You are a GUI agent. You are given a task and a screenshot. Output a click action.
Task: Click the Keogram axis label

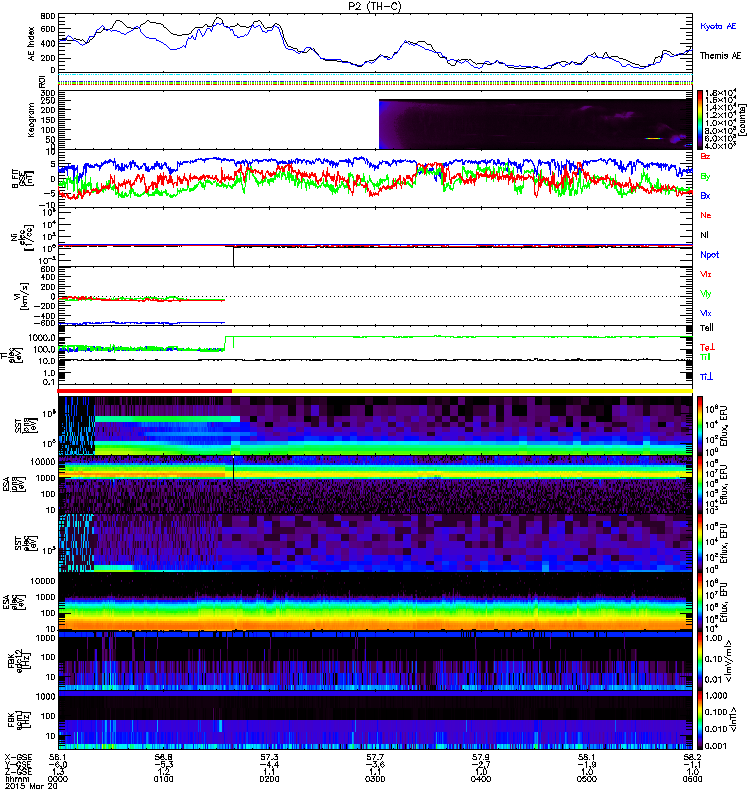(x=32, y=120)
